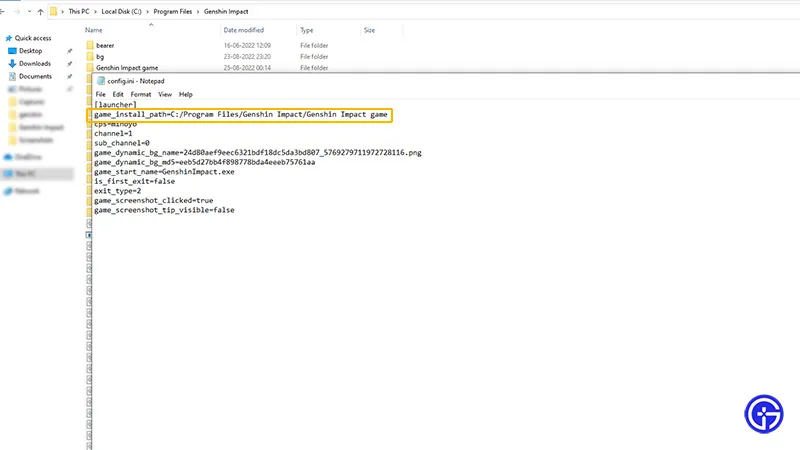Open the Notepad View menu
Viewport: 800px width, 450px height.
pos(165,94)
